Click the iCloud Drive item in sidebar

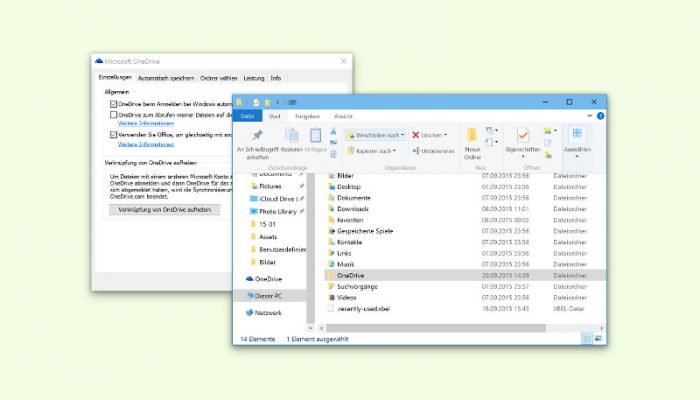point(277,199)
